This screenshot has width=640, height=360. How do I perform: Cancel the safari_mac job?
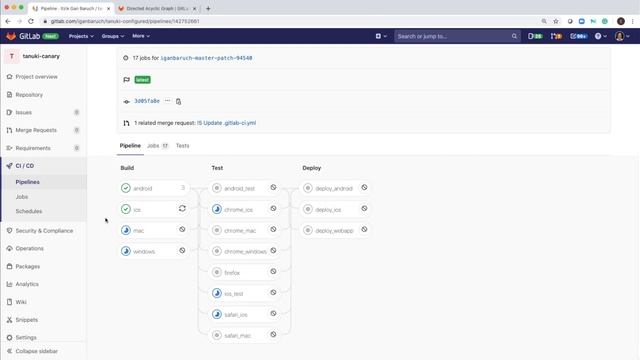pyautogui.click(x=273, y=335)
